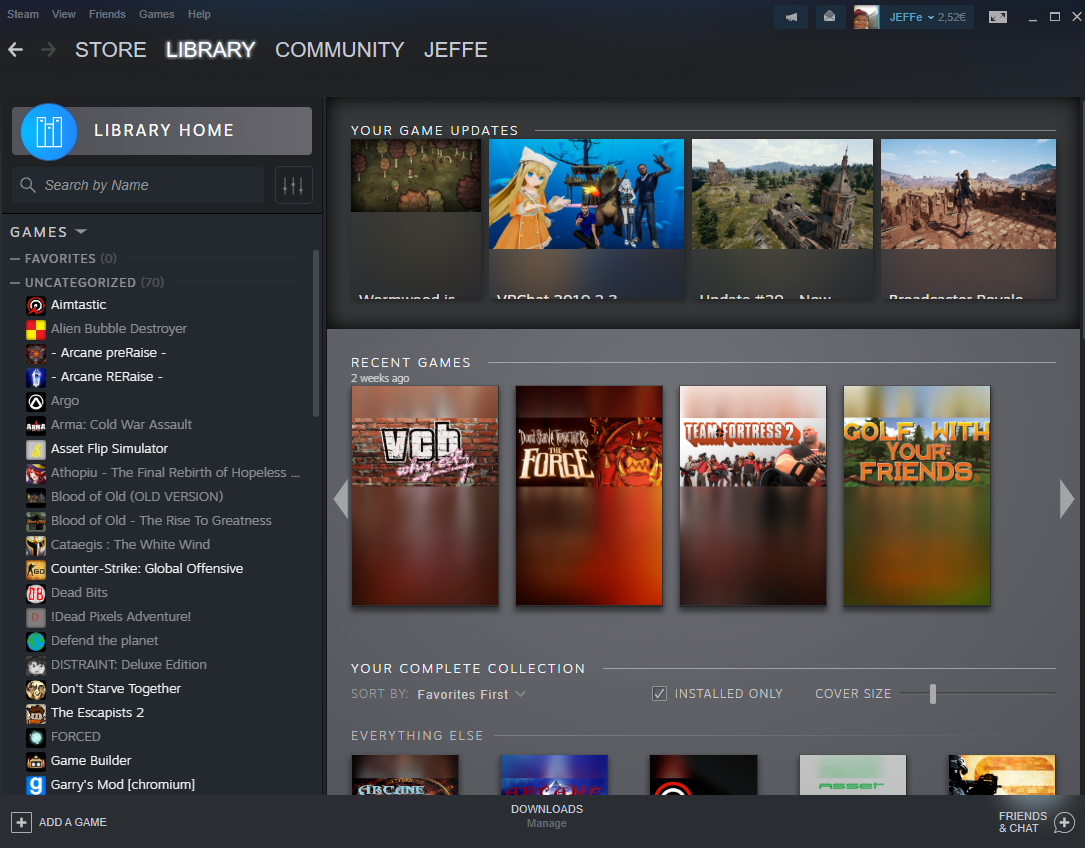The width and height of the screenshot is (1085, 848).
Task: Open Team Fortress 2 game cover
Action: click(753, 496)
